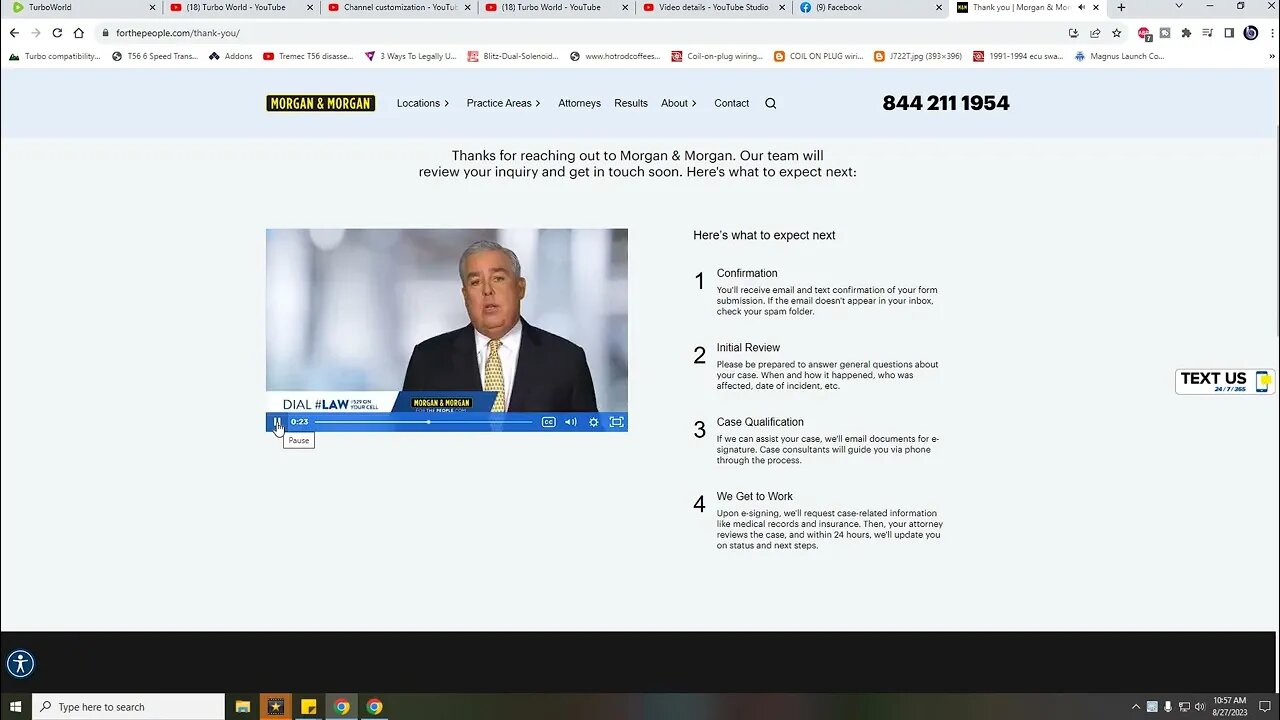The width and height of the screenshot is (1280, 720).
Task: Switch to the Channel customization tab
Action: (x=397, y=7)
